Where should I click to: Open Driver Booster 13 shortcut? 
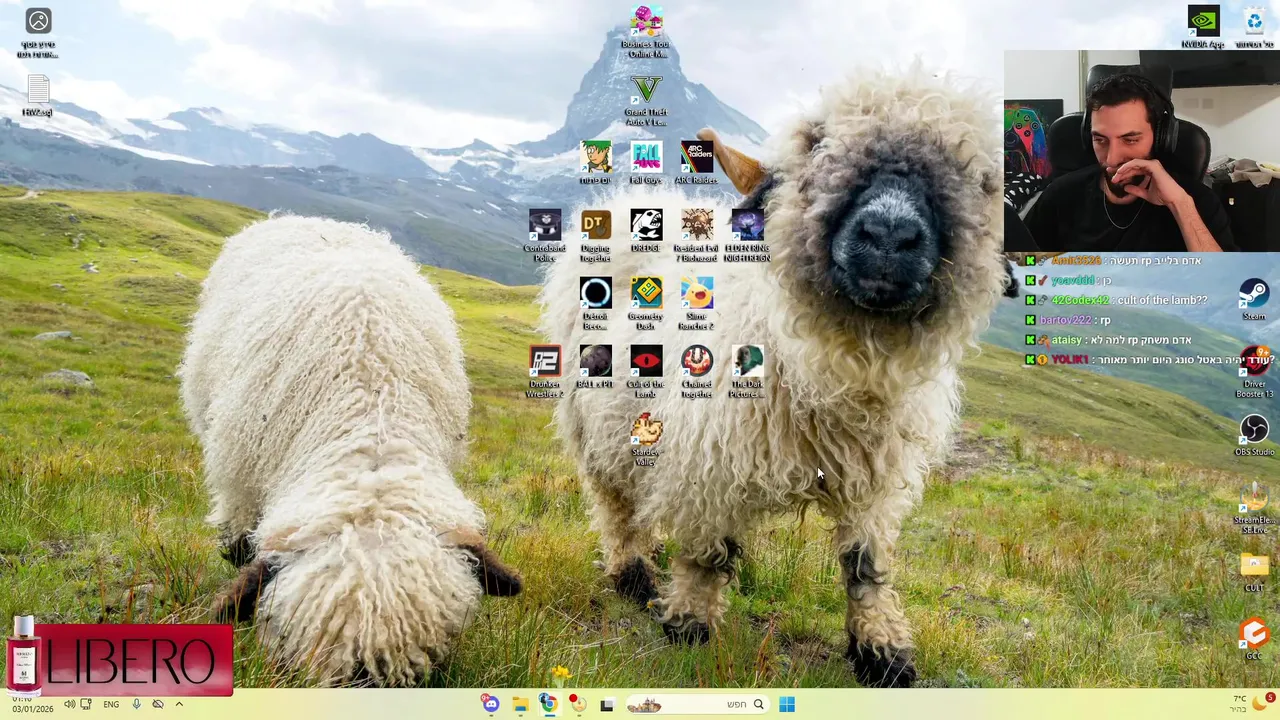click(1254, 372)
